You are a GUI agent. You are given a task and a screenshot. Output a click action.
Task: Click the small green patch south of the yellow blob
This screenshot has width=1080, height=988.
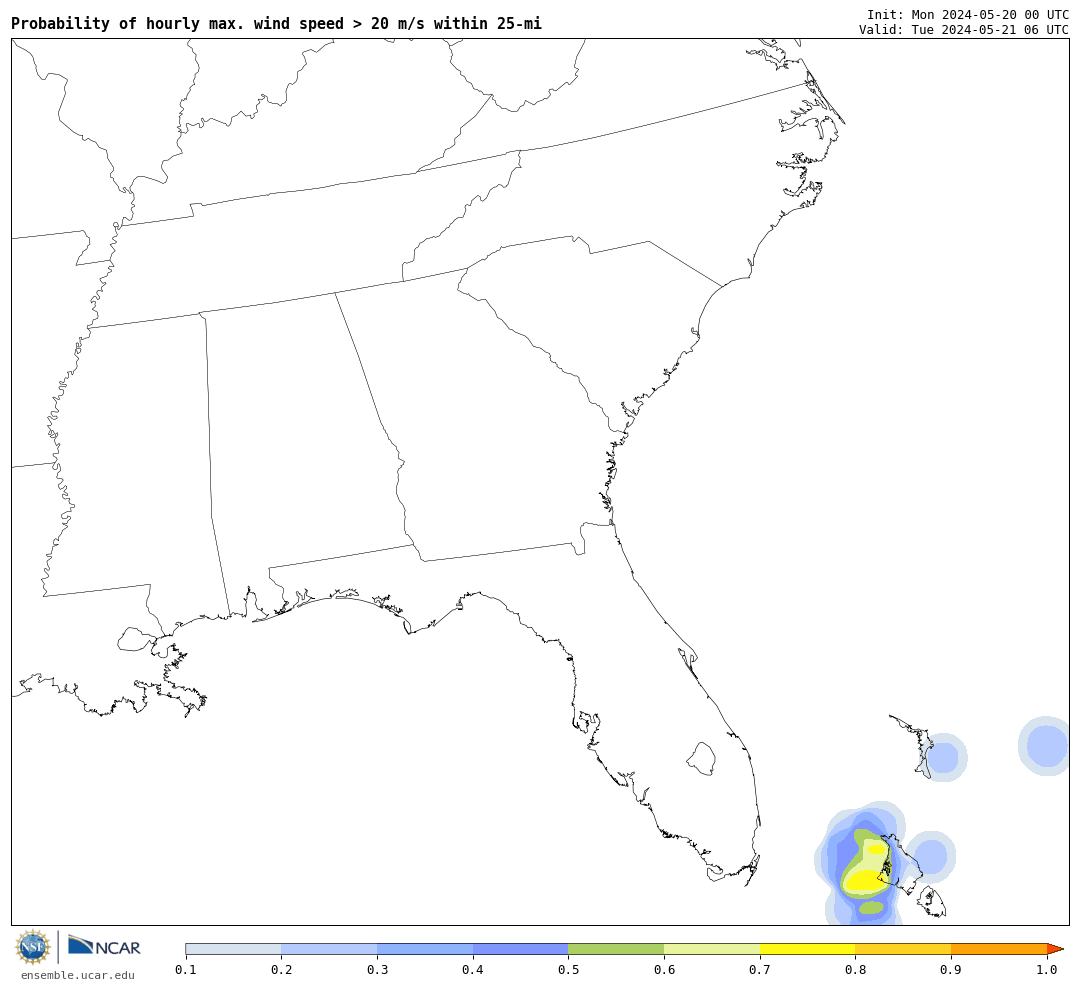pyautogui.click(x=871, y=907)
